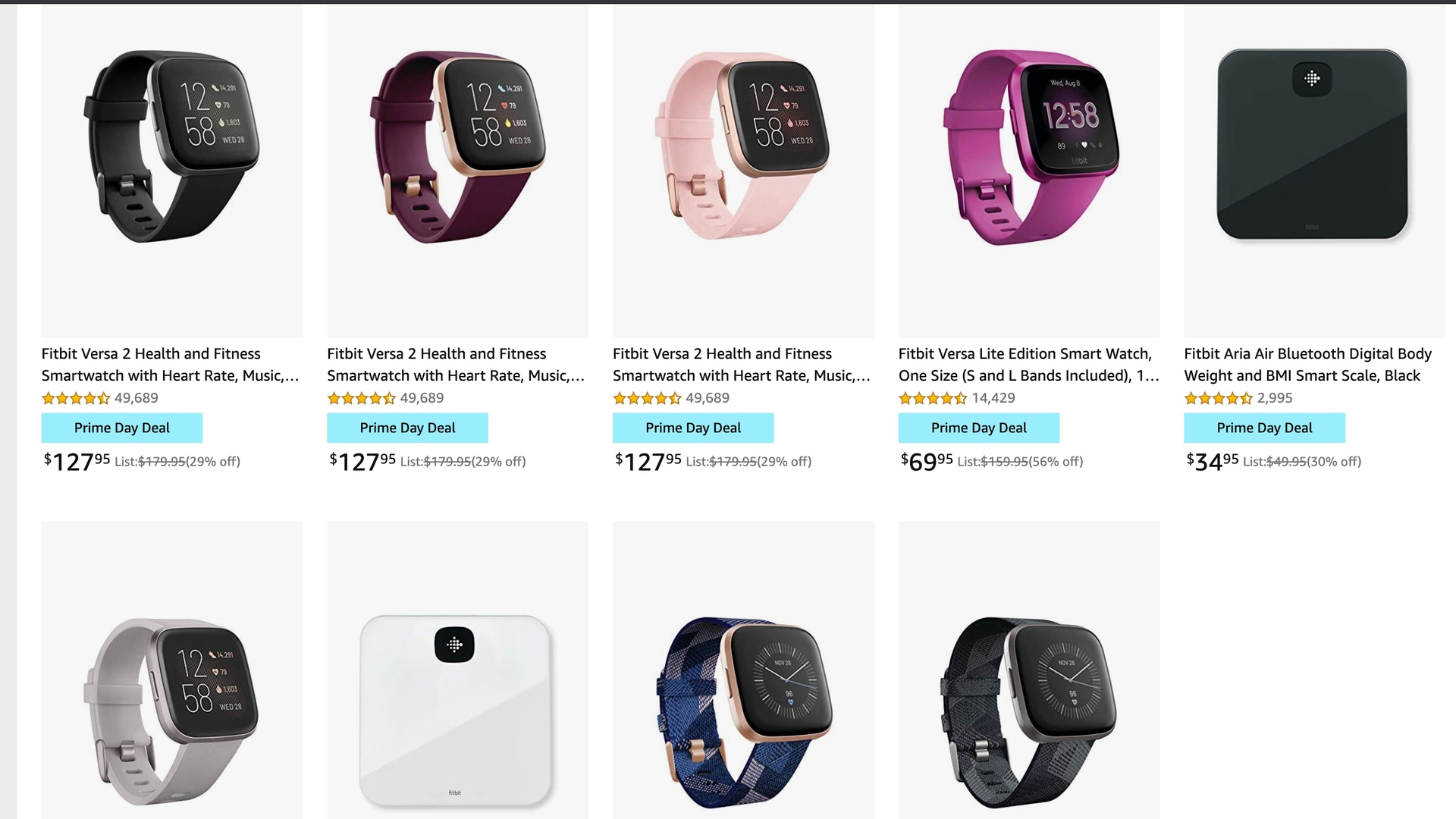Open the 2,995 ratings for Aria Air
Viewport: 1456px width, 819px height.
(1275, 397)
